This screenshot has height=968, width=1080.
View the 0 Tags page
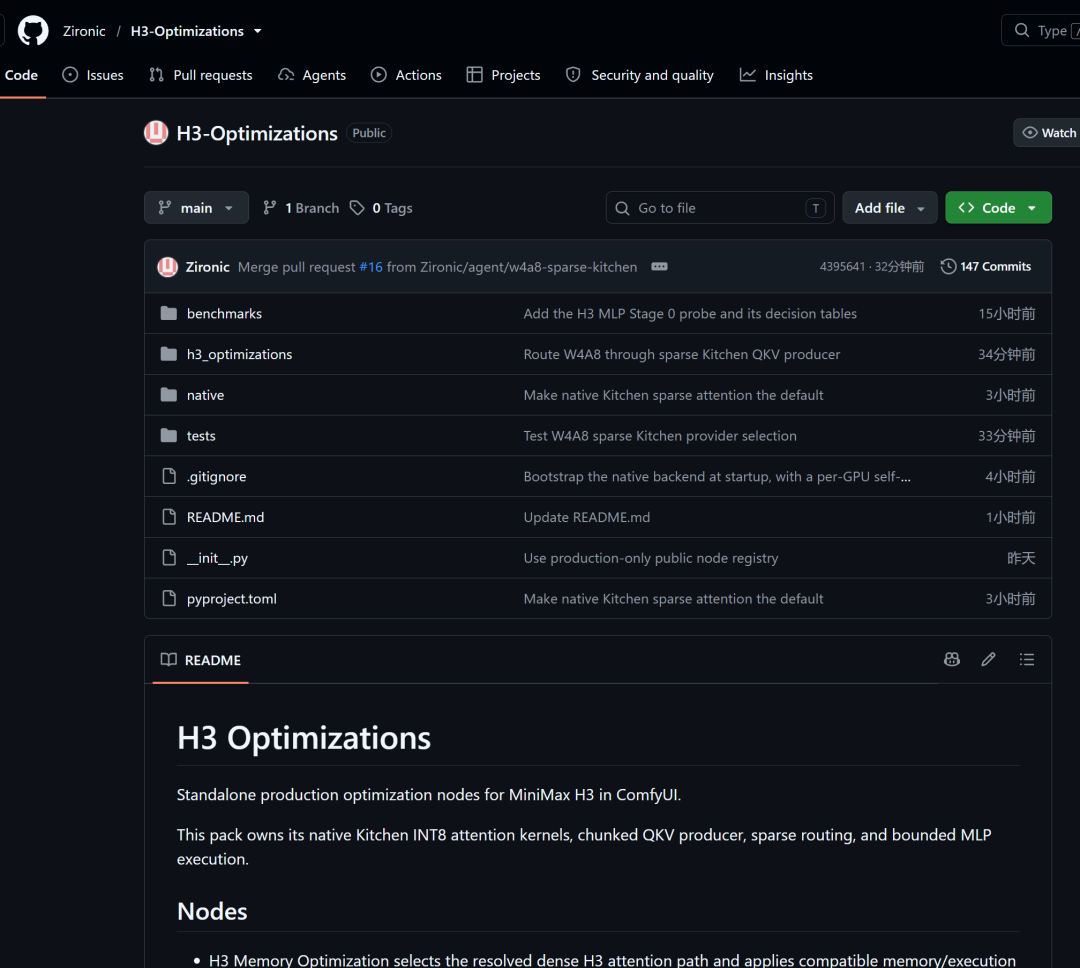[381, 207]
